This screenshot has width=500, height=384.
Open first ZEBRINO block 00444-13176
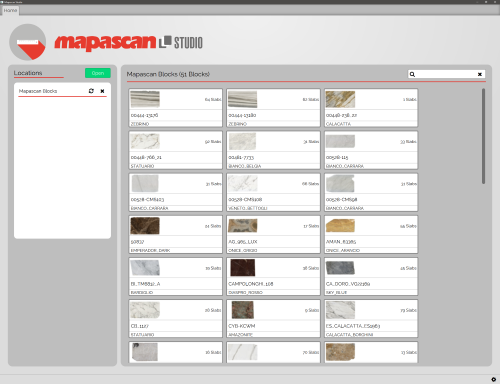176,108
